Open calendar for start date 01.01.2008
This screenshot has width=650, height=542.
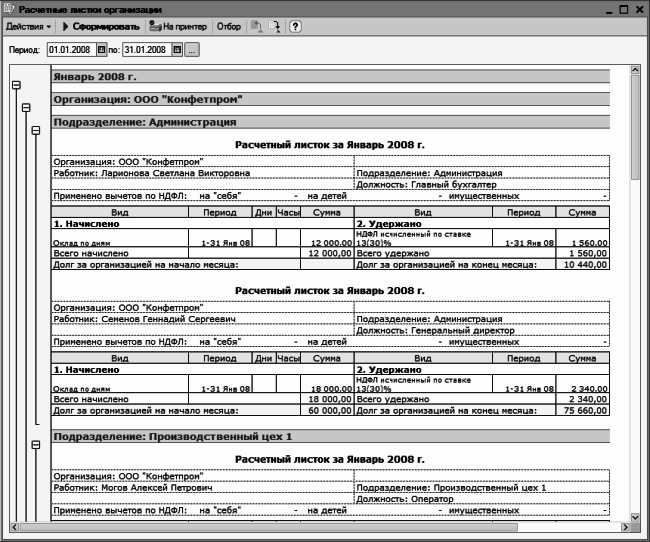pos(102,50)
